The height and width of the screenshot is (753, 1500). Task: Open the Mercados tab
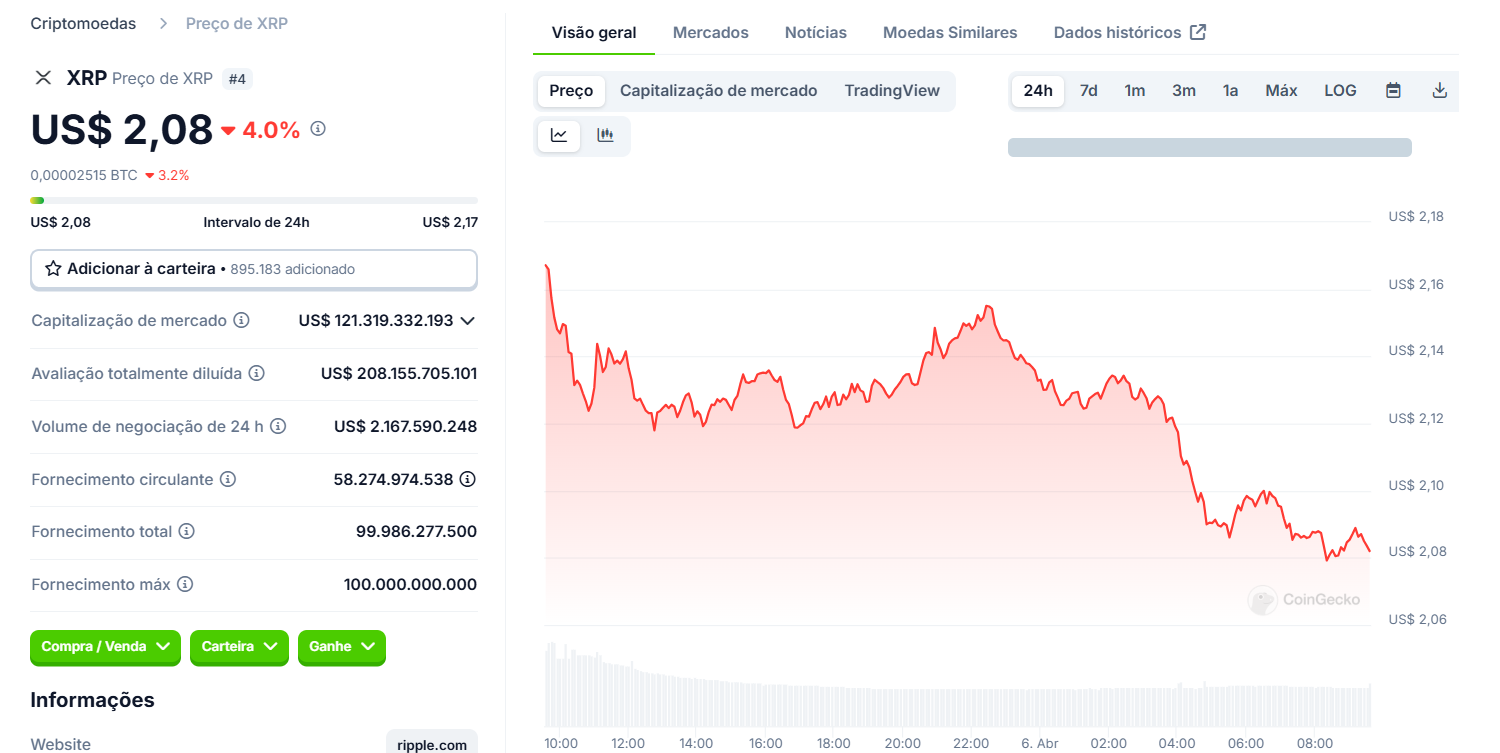tap(711, 32)
